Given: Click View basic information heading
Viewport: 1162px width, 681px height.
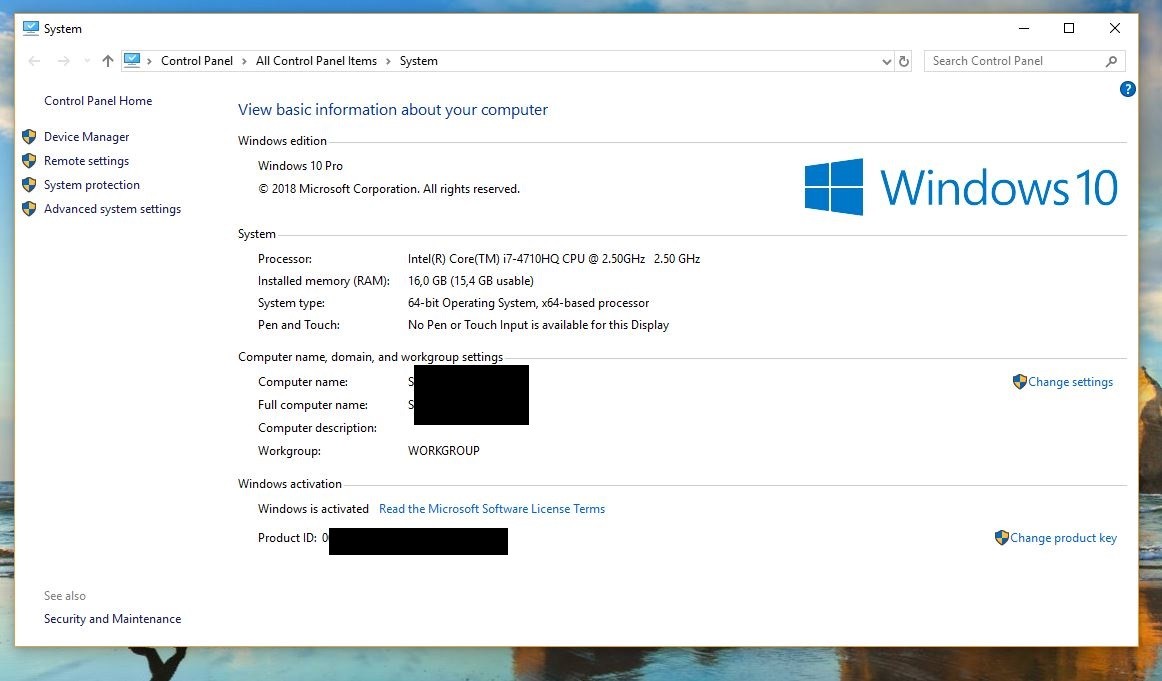Looking at the screenshot, I should point(393,110).
